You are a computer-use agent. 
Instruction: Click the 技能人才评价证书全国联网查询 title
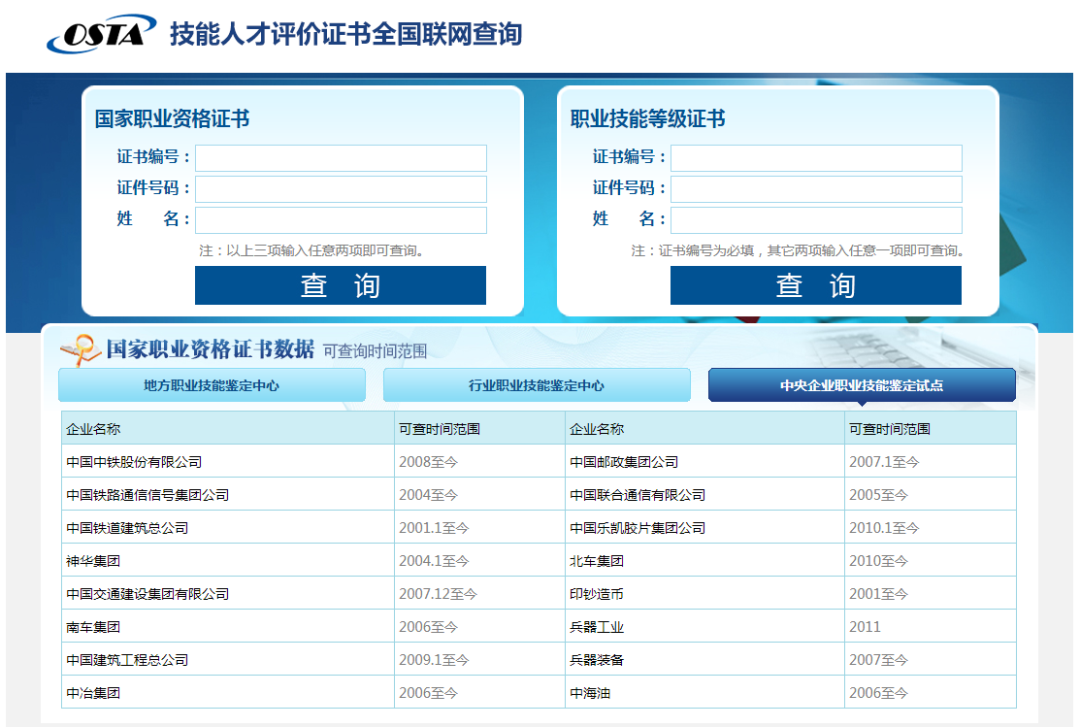point(346,34)
